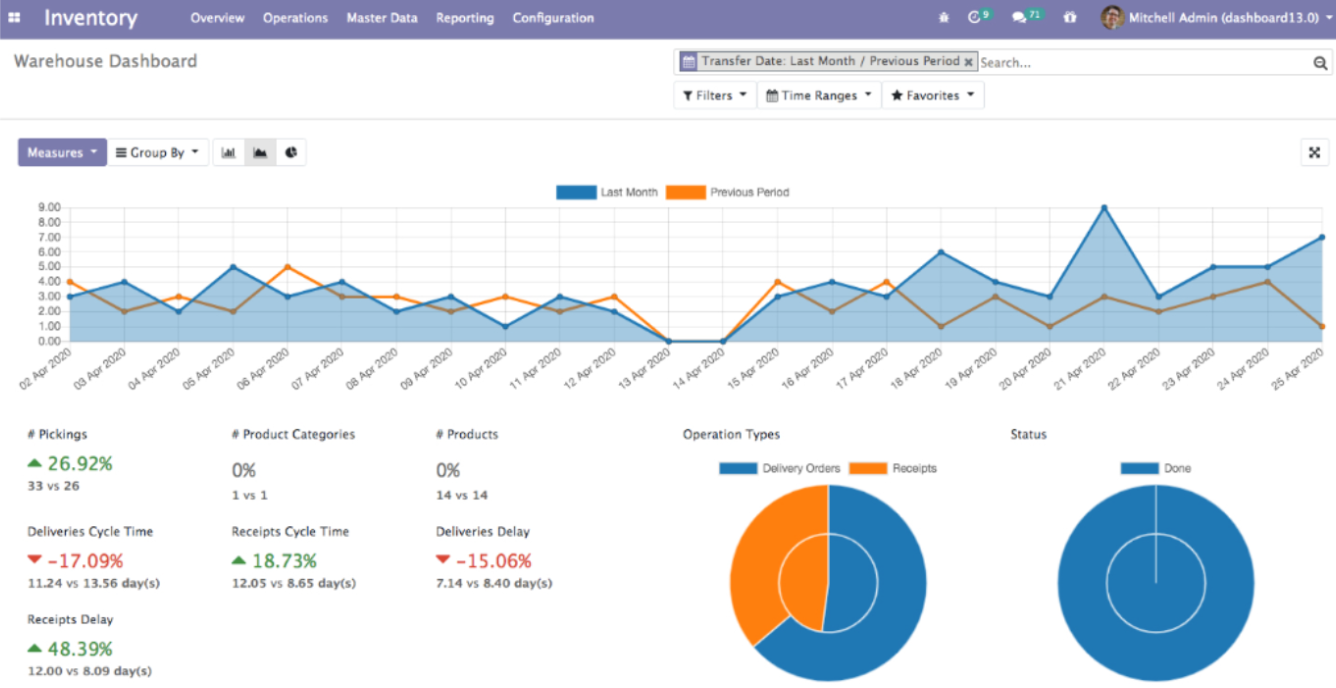Open activities clock icon with badge 9
Viewport: 1336px width, 688px height.
[x=979, y=17]
